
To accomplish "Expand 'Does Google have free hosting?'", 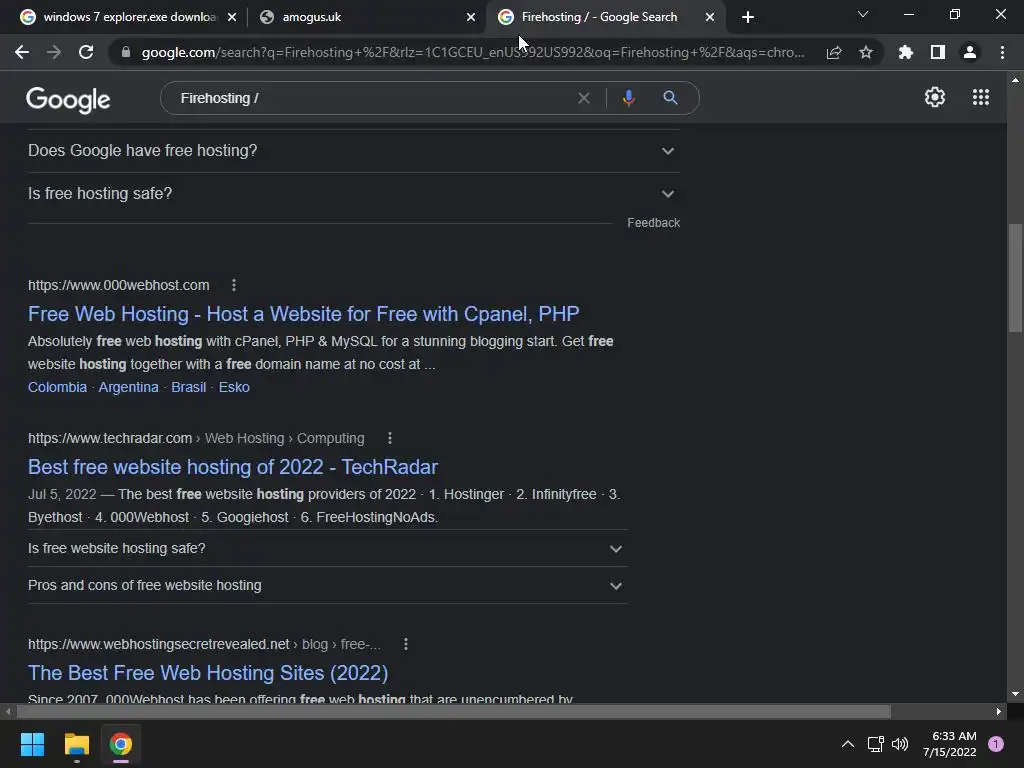I will (x=354, y=151).
